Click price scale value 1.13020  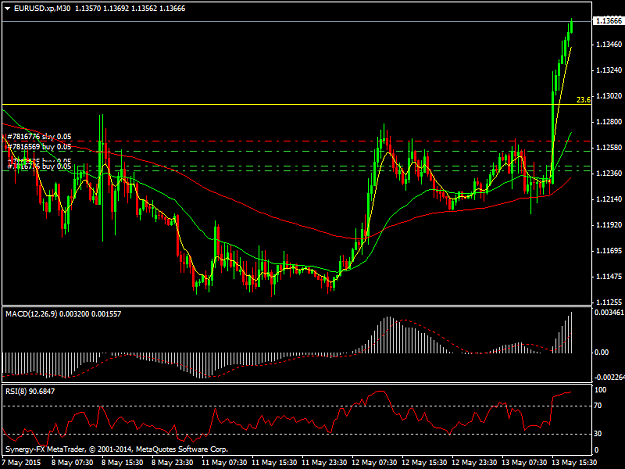609,96
